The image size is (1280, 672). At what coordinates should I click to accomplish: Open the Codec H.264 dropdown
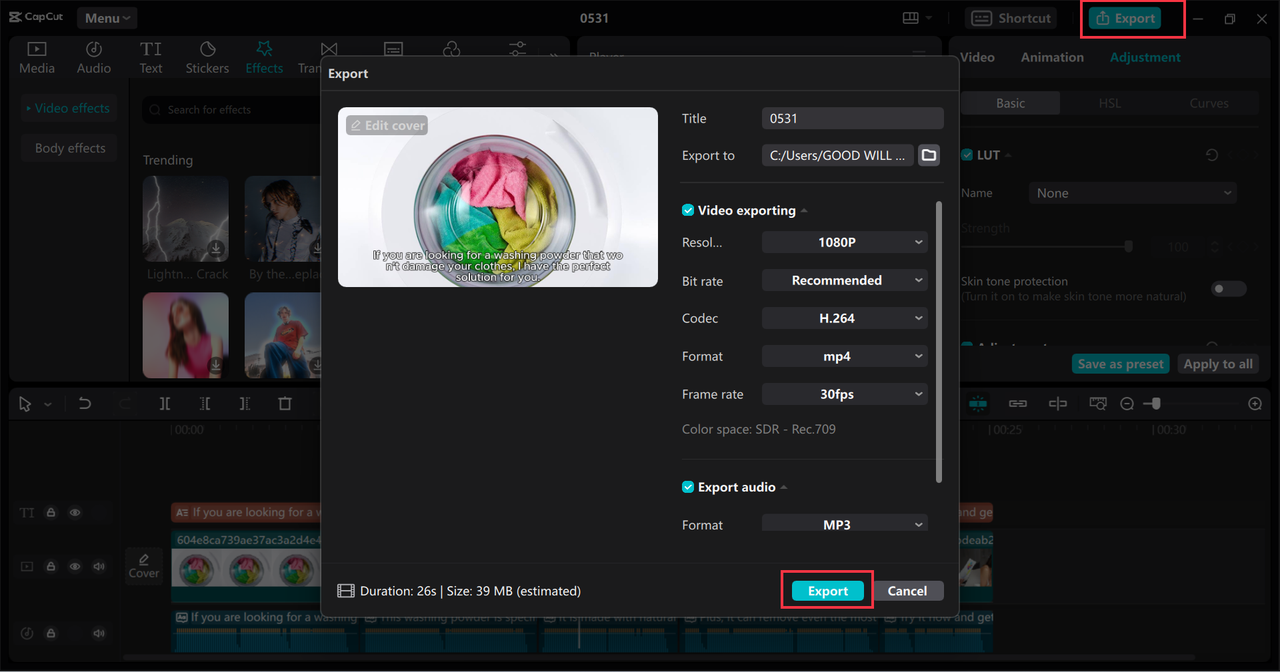(x=845, y=318)
